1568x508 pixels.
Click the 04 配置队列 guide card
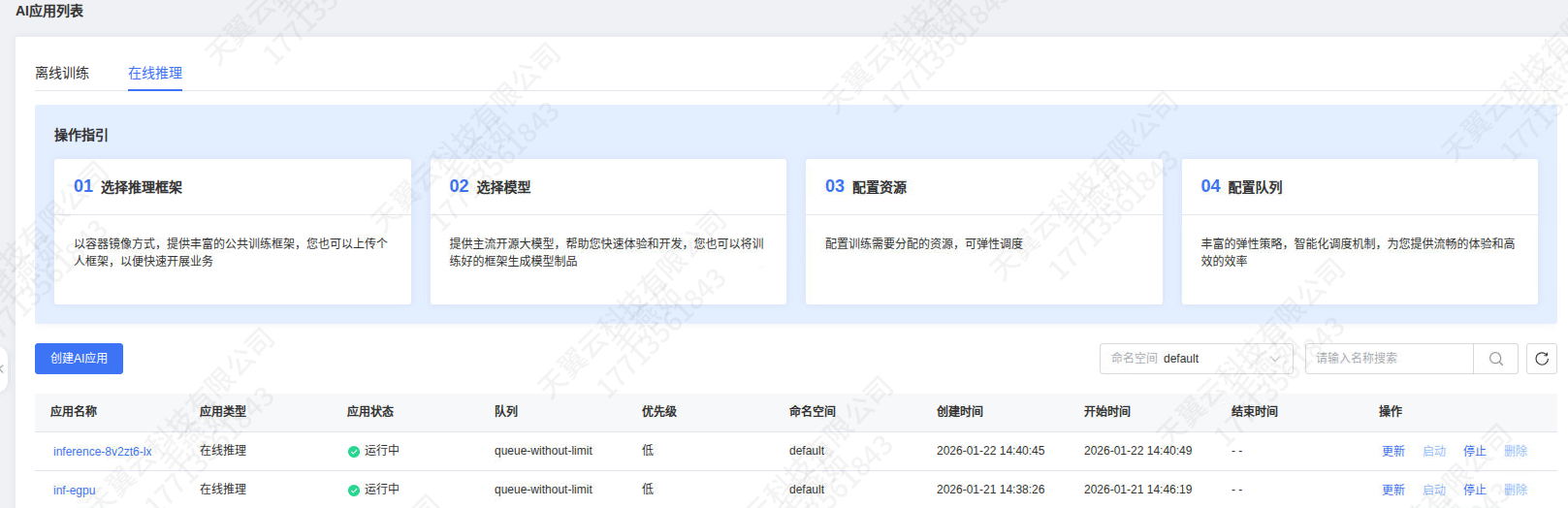pos(1359,232)
